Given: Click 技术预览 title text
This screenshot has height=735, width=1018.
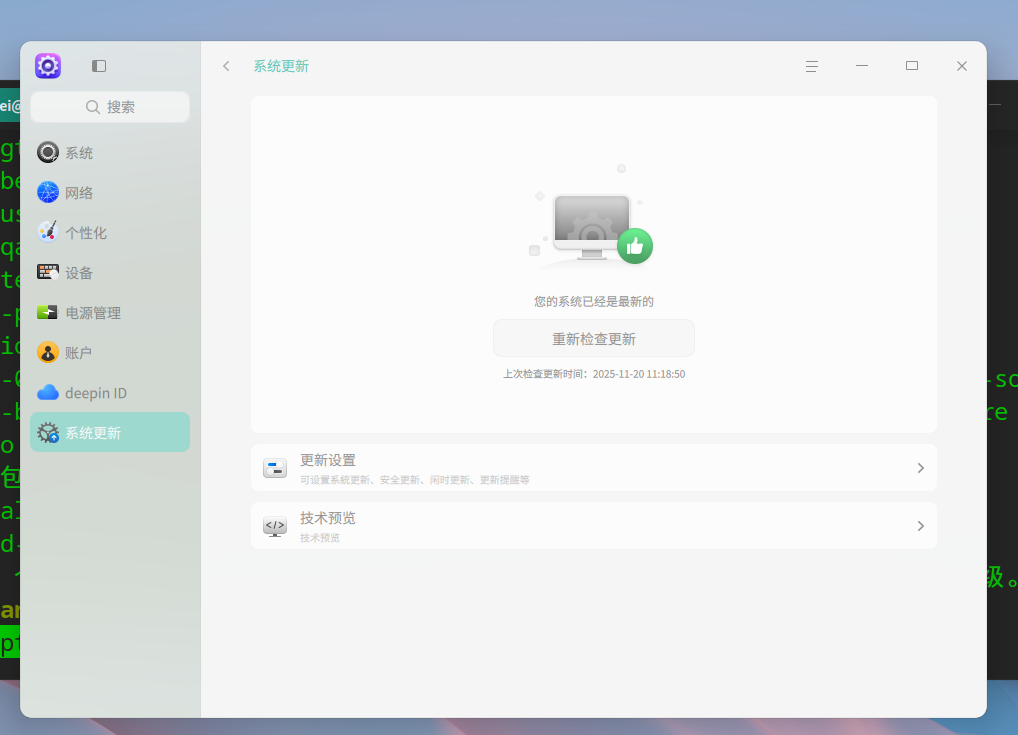Looking at the screenshot, I should [x=328, y=518].
